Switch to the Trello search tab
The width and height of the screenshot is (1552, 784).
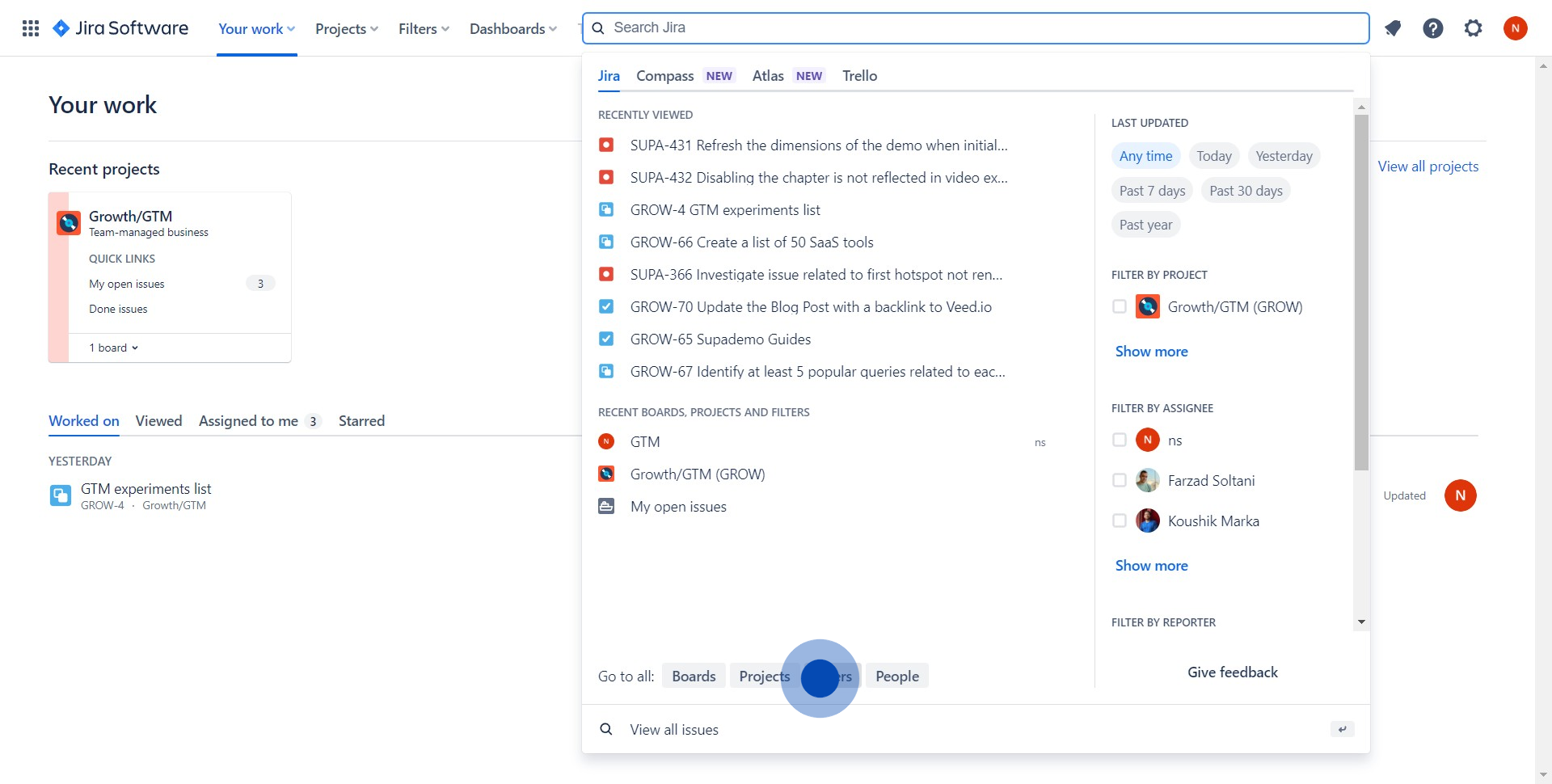859,76
